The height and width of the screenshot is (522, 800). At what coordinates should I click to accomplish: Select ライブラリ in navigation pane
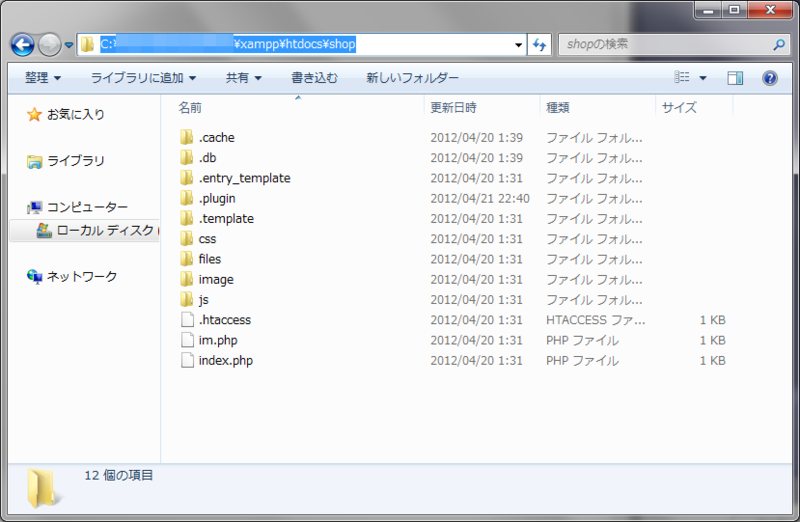pos(76,161)
